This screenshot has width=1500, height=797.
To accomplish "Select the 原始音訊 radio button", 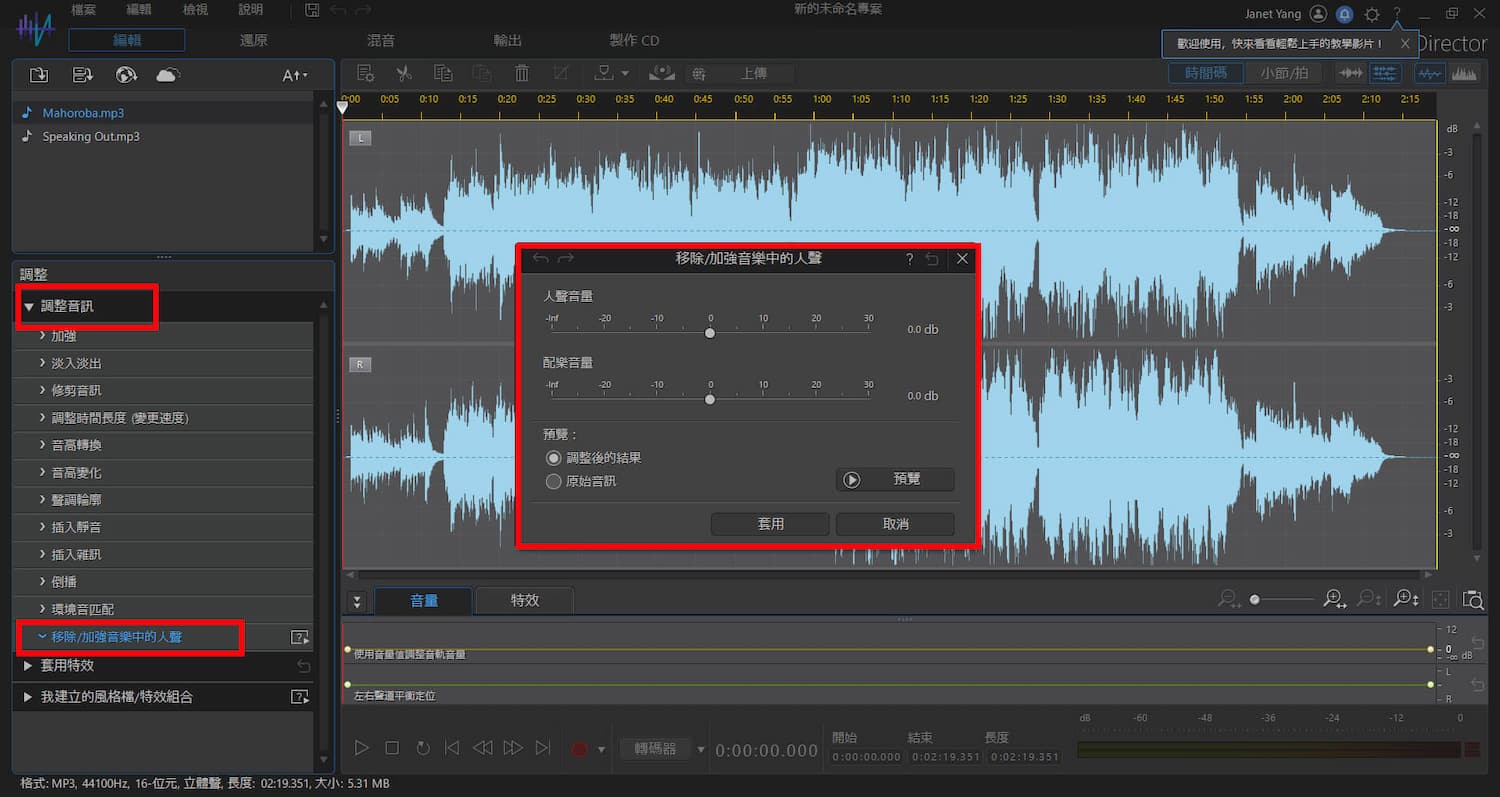I will 554,481.
